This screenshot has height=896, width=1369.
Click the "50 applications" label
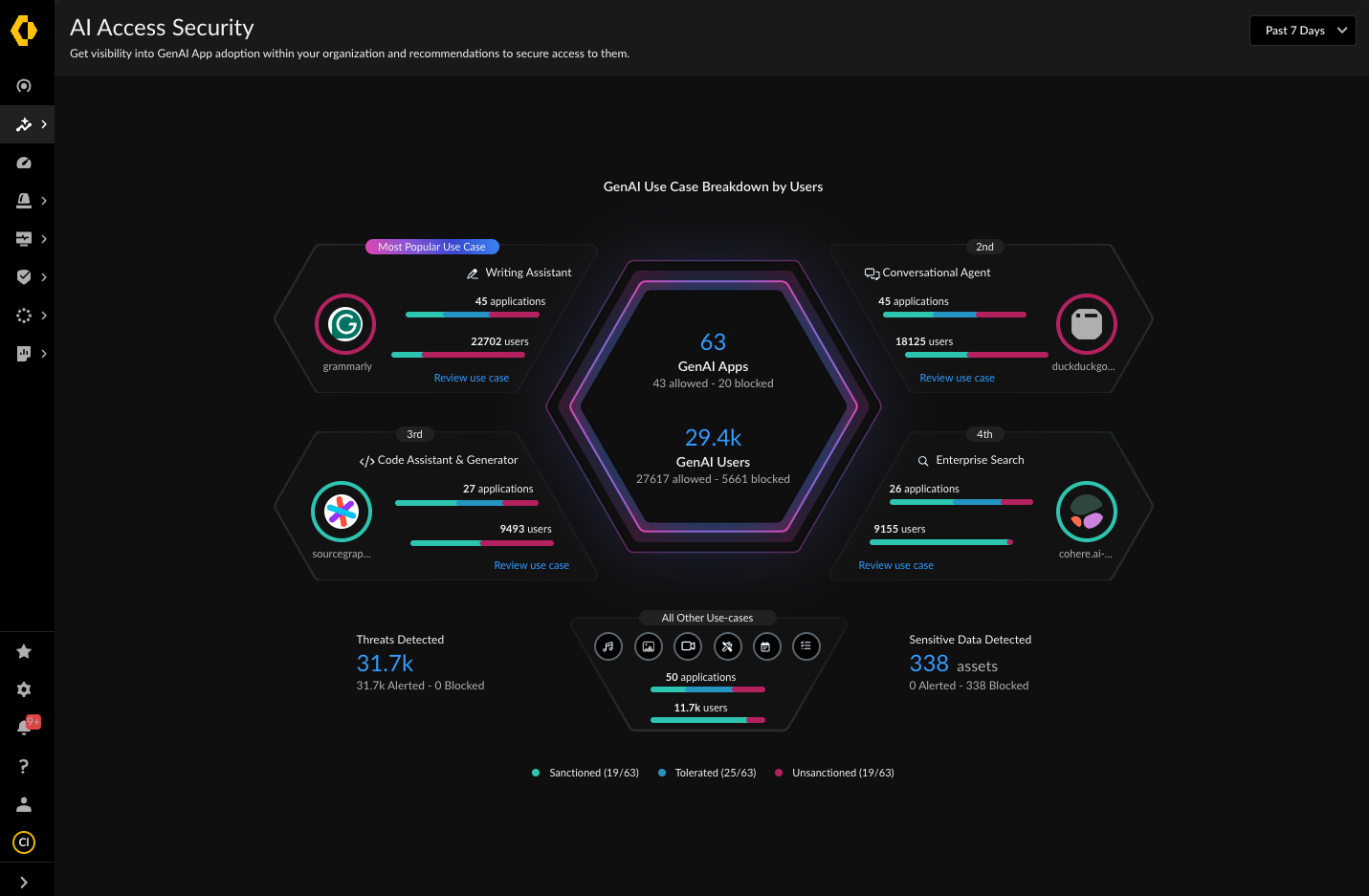[x=700, y=677]
